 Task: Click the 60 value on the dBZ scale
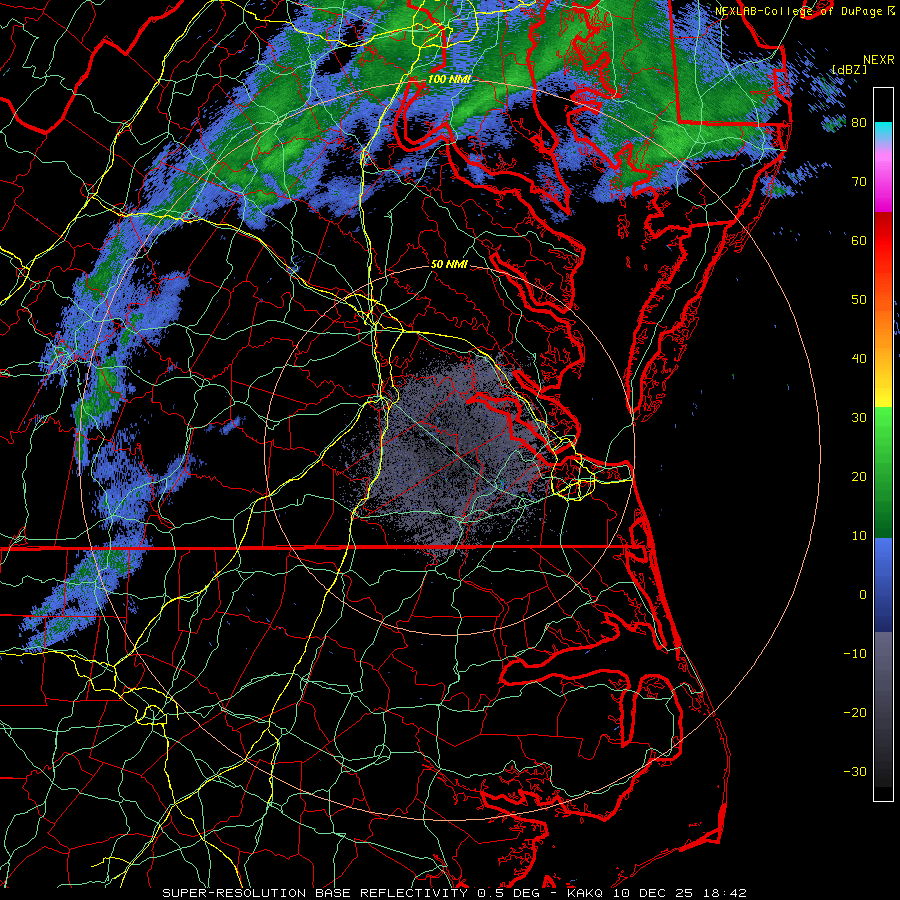pos(859,240)
